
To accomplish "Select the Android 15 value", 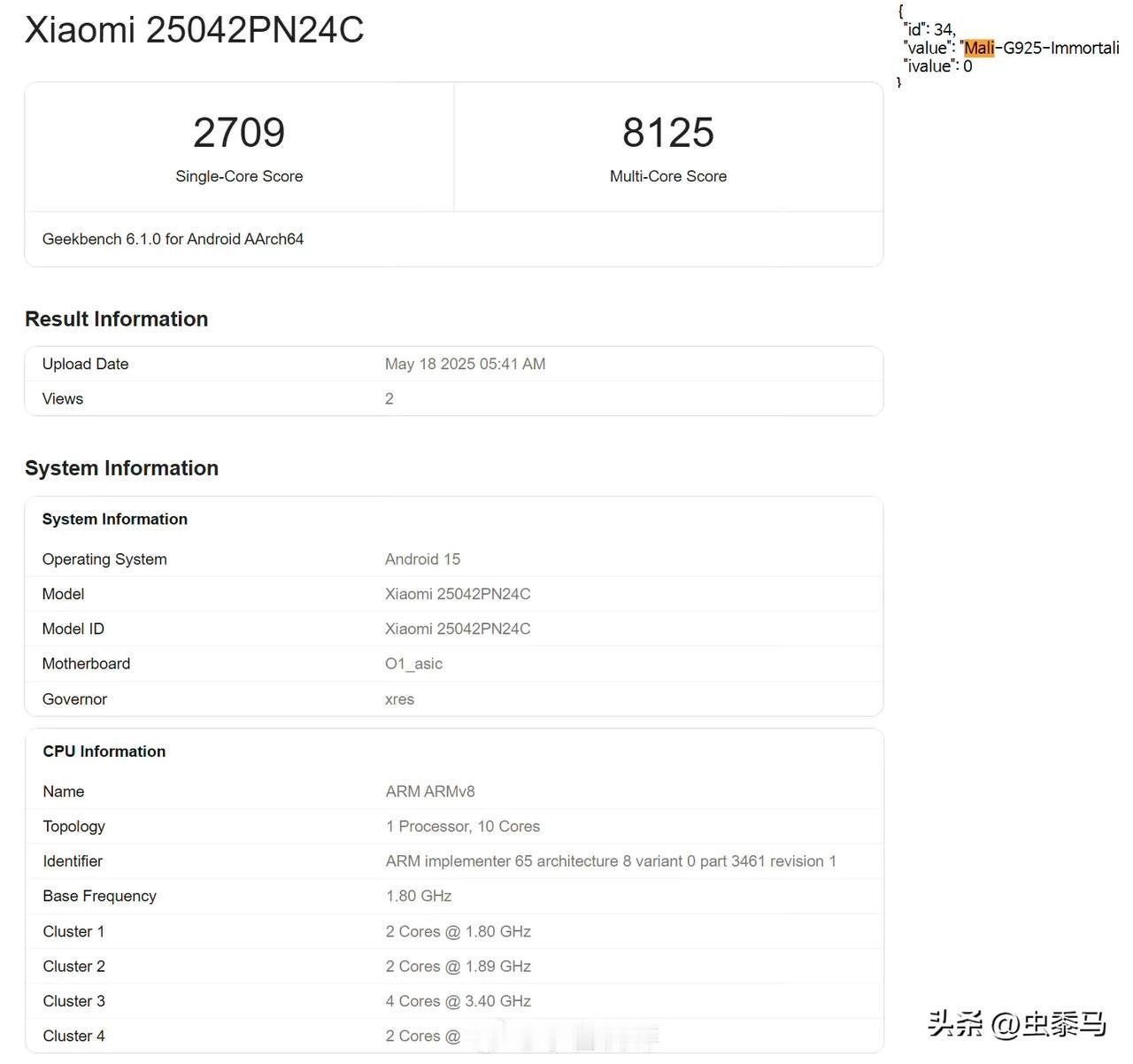I will click(x=422, y=559).
